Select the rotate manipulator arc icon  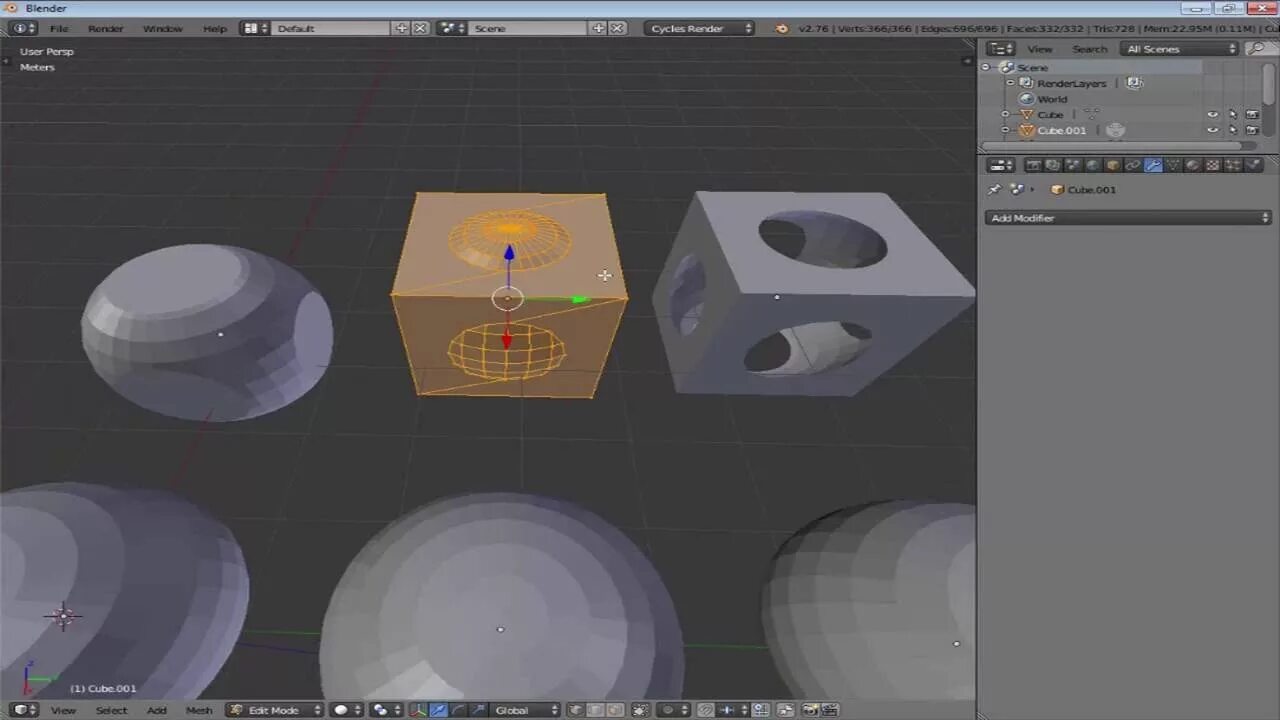[x=458, y=710]
